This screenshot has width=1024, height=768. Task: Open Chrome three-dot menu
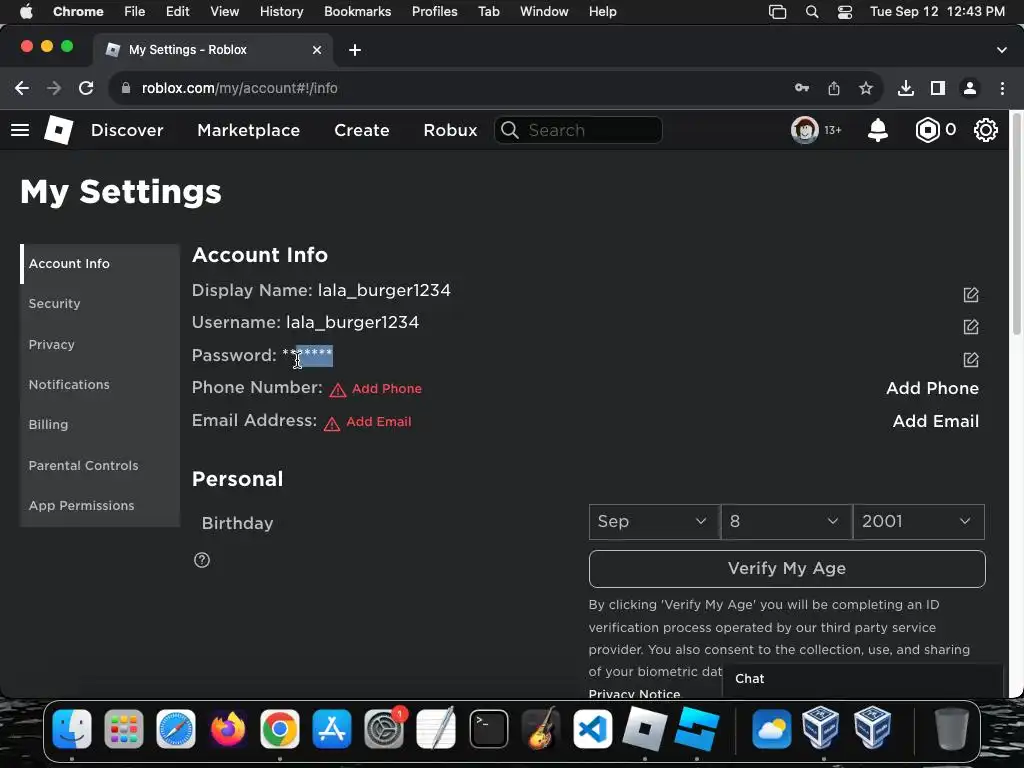click(1002, 88)
